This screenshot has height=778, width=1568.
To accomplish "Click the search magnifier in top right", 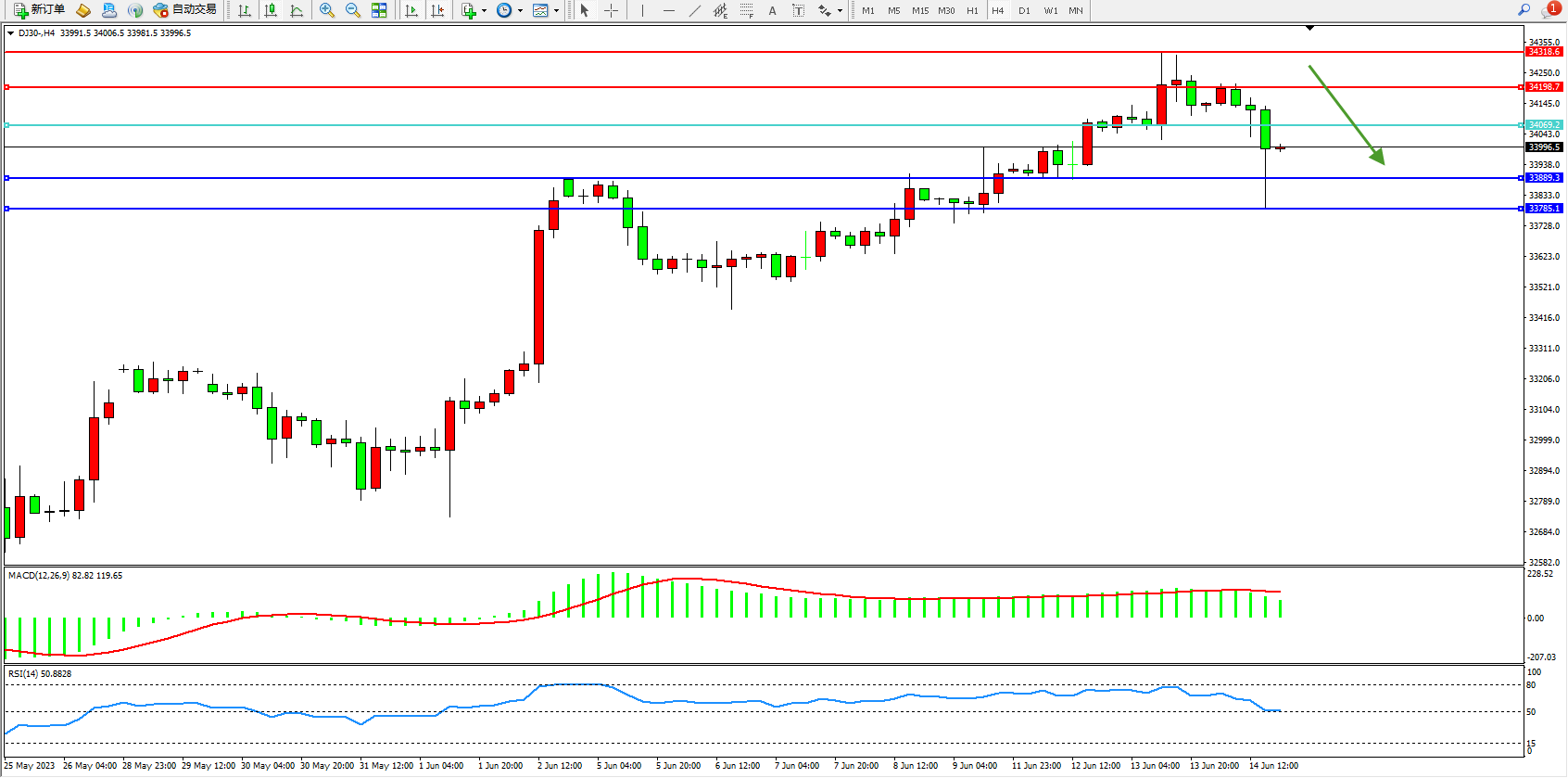I will (x=1524, y=10).
